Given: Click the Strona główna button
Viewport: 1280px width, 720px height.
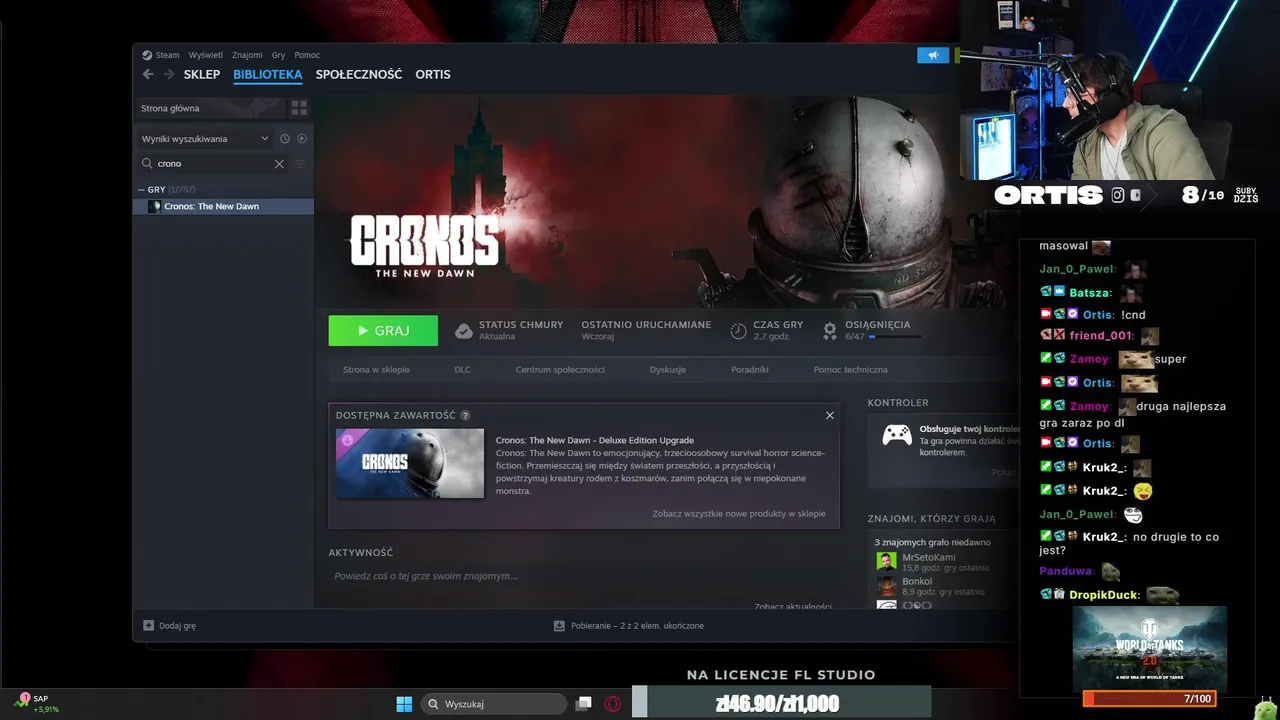Looking at the screenshot, I should coord(210,108).
